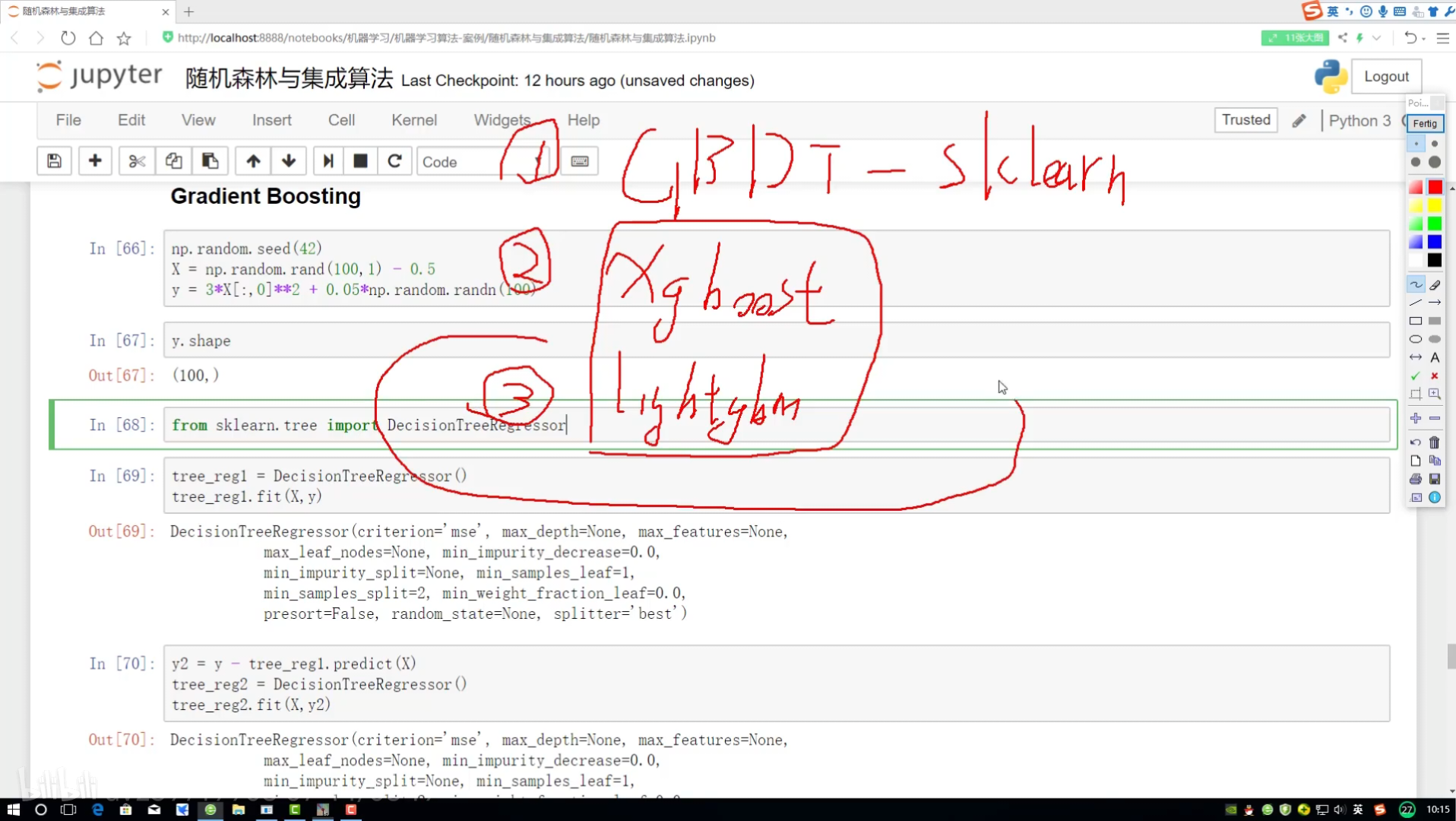This screenshot has width=1456, height=821.
Task: Open the Kernel menu
Action: point(414,120)
